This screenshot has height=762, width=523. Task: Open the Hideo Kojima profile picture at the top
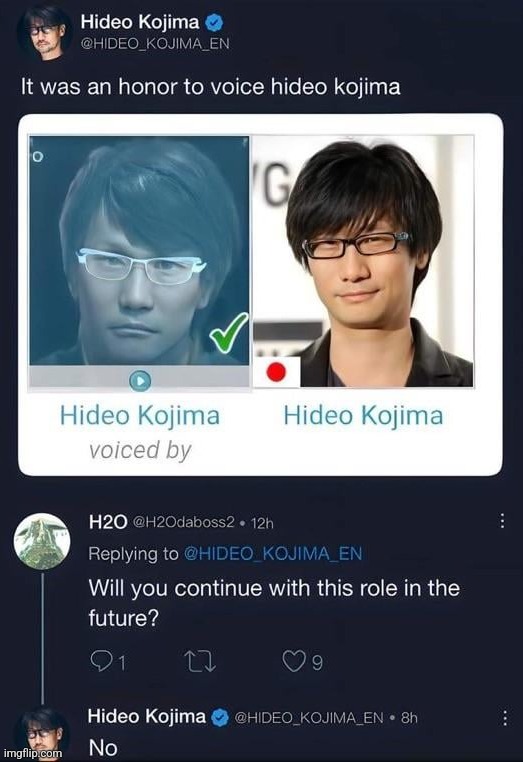pyautogui.click(x=45, y=33)
